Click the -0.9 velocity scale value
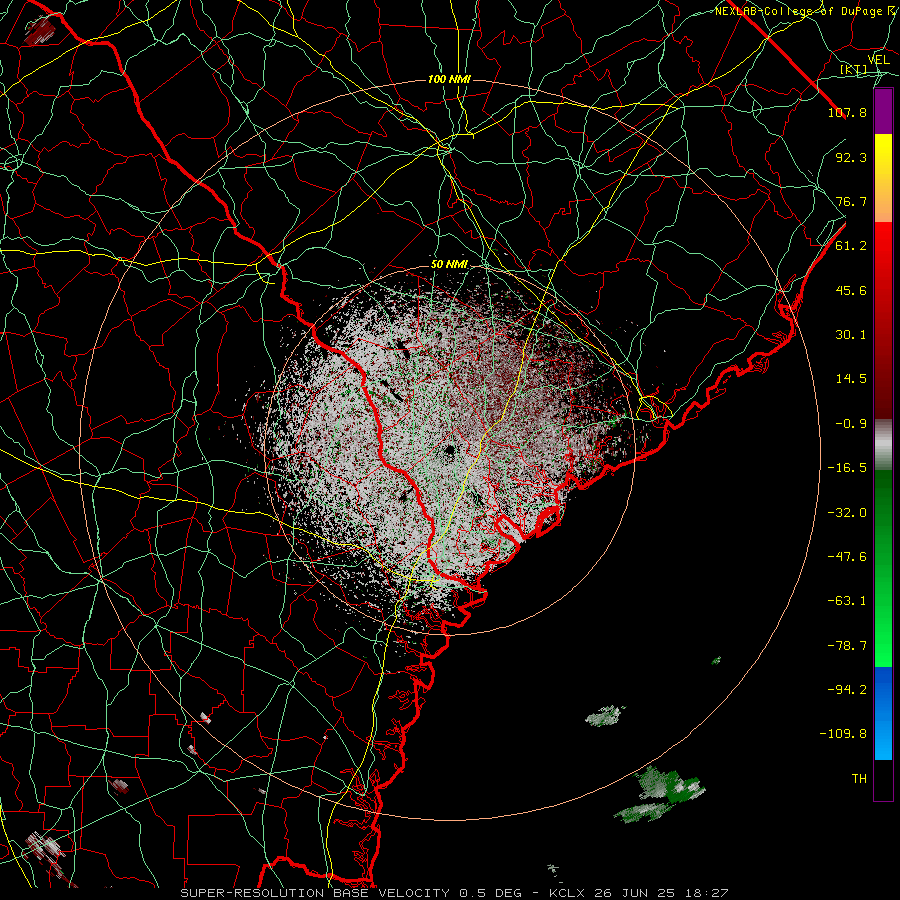The height and width of the screenshot is (900, 900). [851, 424]
